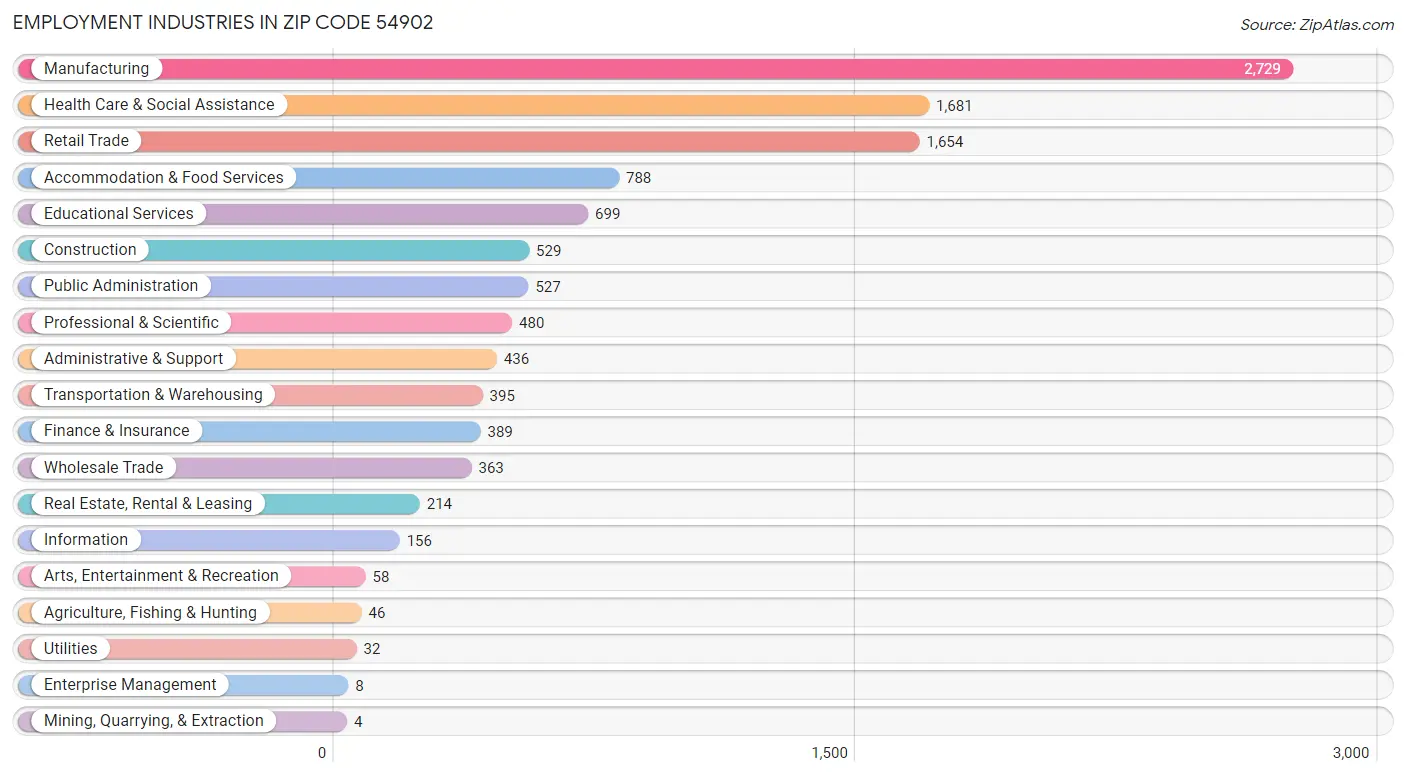Click the 58 value label
The image size is (1406, 776).
(381, 576)
